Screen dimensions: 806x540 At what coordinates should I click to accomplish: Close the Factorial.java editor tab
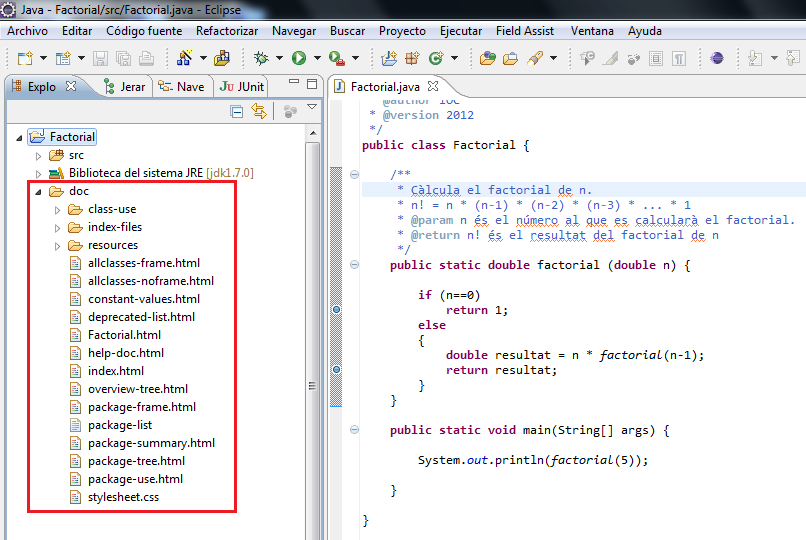[434, 87]
